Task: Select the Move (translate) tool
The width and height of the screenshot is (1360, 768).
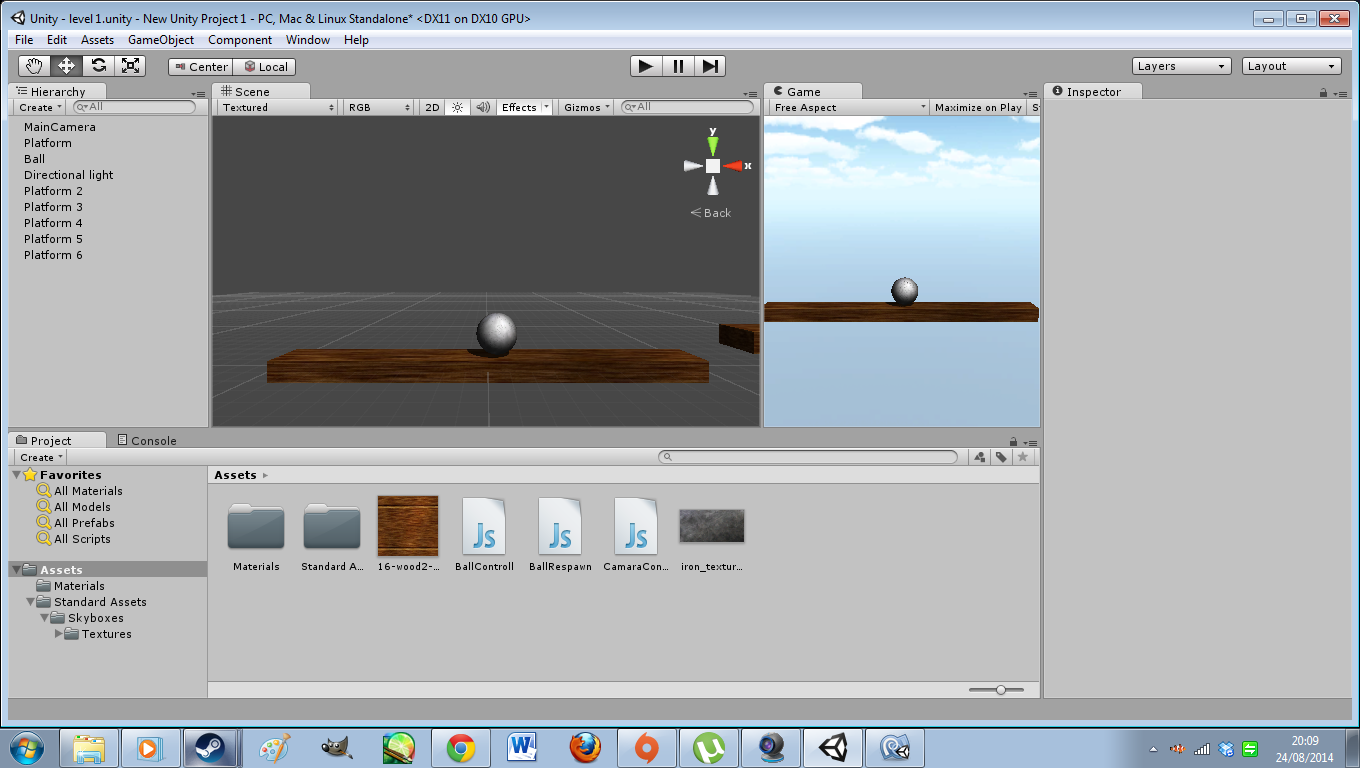Action: pos(67,66)
